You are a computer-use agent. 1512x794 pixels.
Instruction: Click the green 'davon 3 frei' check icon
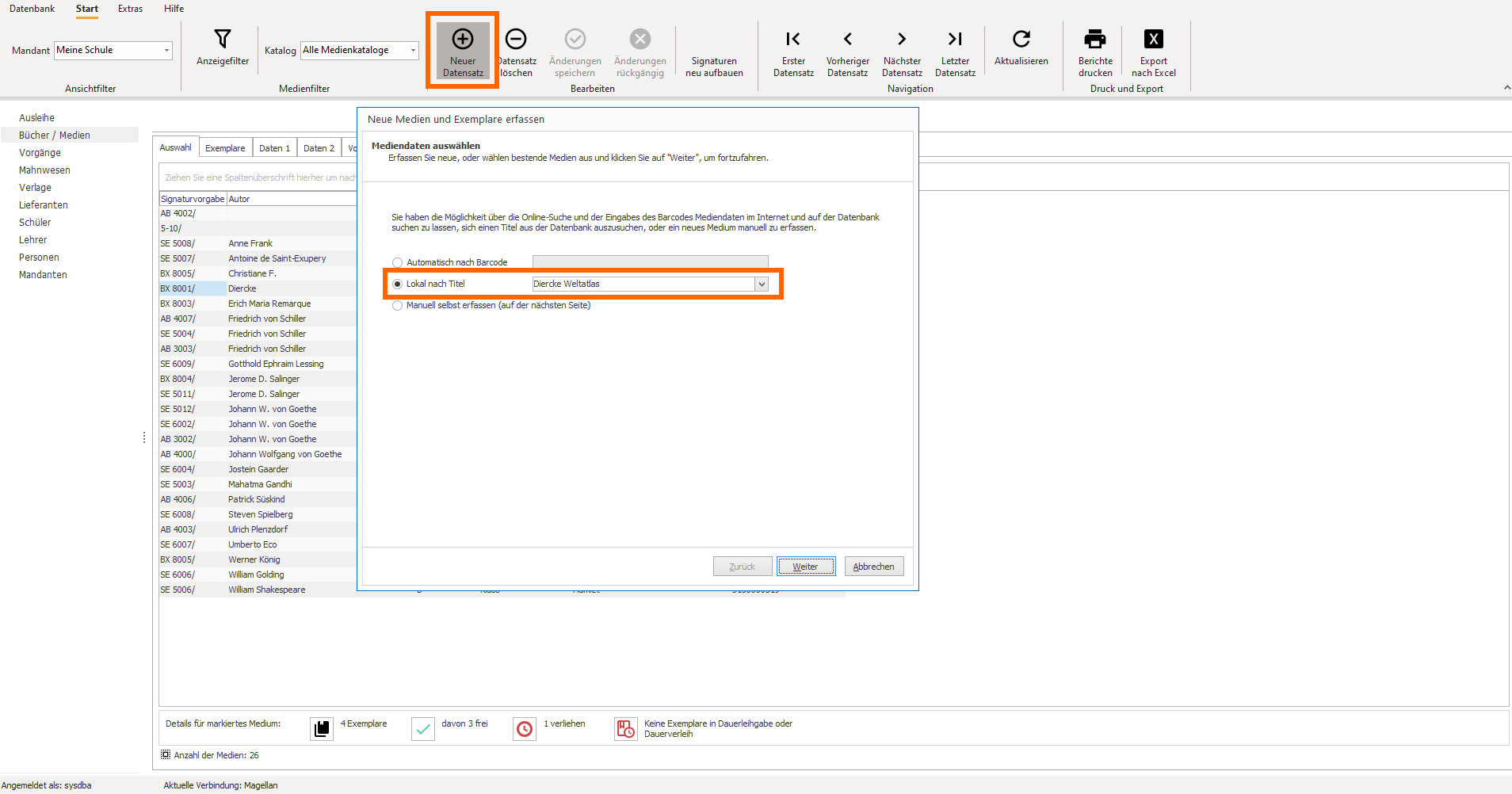[x=423, y=729]
